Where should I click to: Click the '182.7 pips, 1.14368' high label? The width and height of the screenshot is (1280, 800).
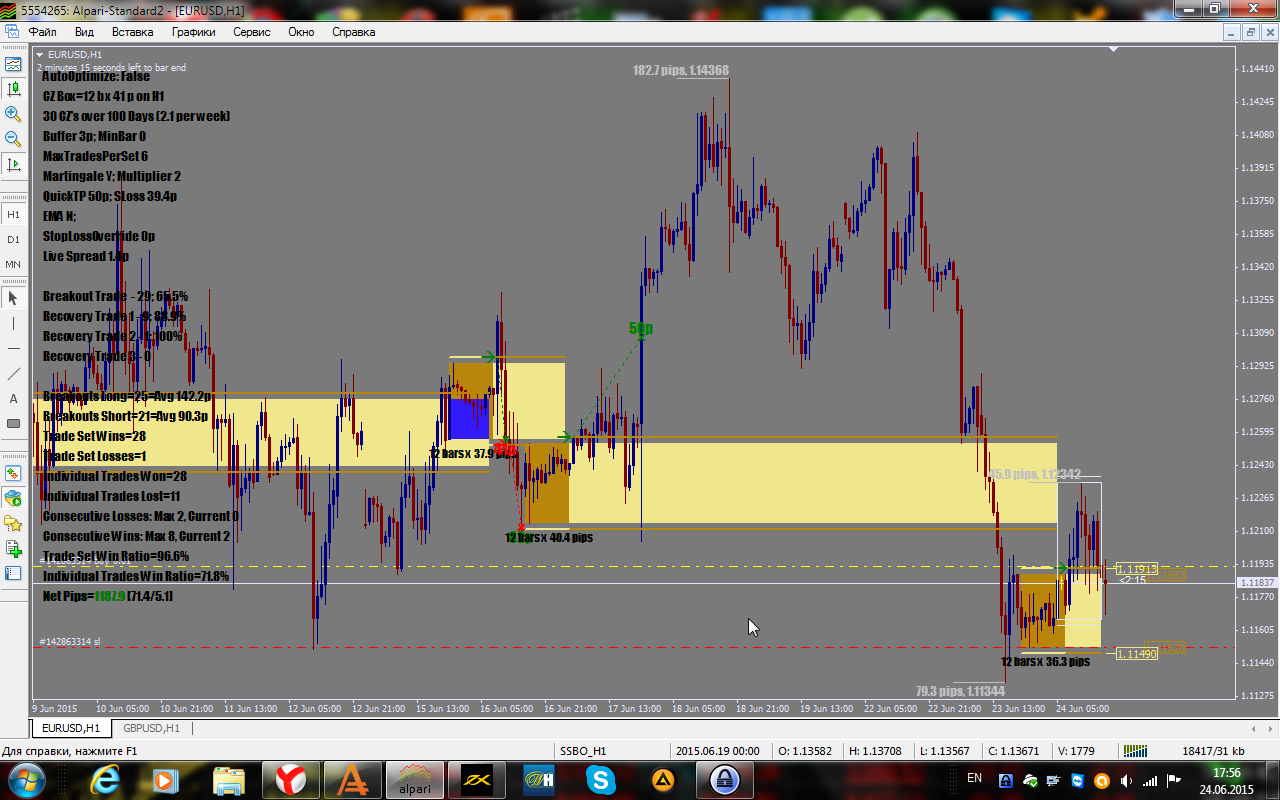[681, 70]
